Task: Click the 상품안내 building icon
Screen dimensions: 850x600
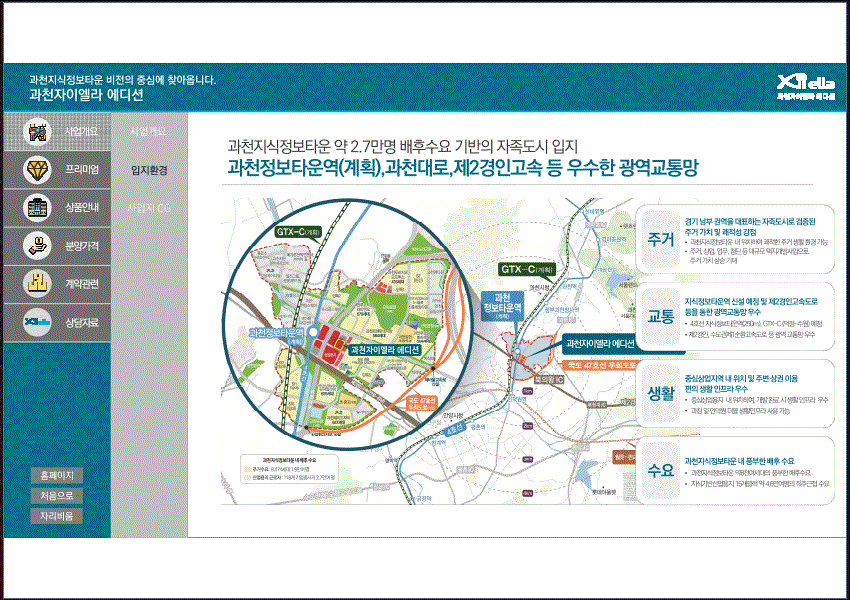Action: pyautogui.click(x=37, y=208)
